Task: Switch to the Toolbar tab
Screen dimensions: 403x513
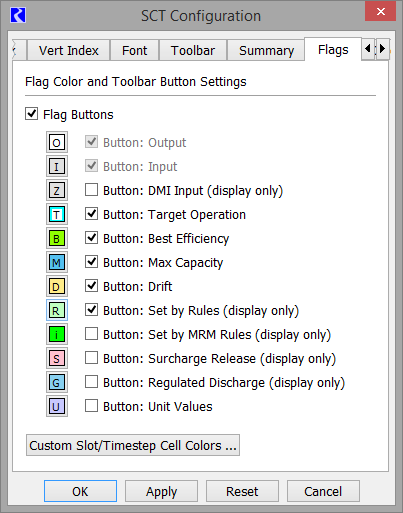Action: pyautogui.click(x=193, y=50)
